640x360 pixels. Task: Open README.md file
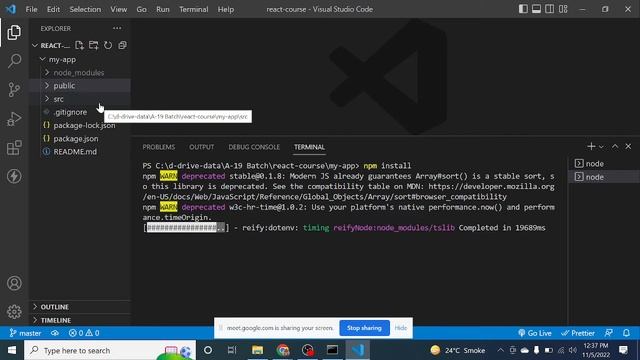(80, 151)
